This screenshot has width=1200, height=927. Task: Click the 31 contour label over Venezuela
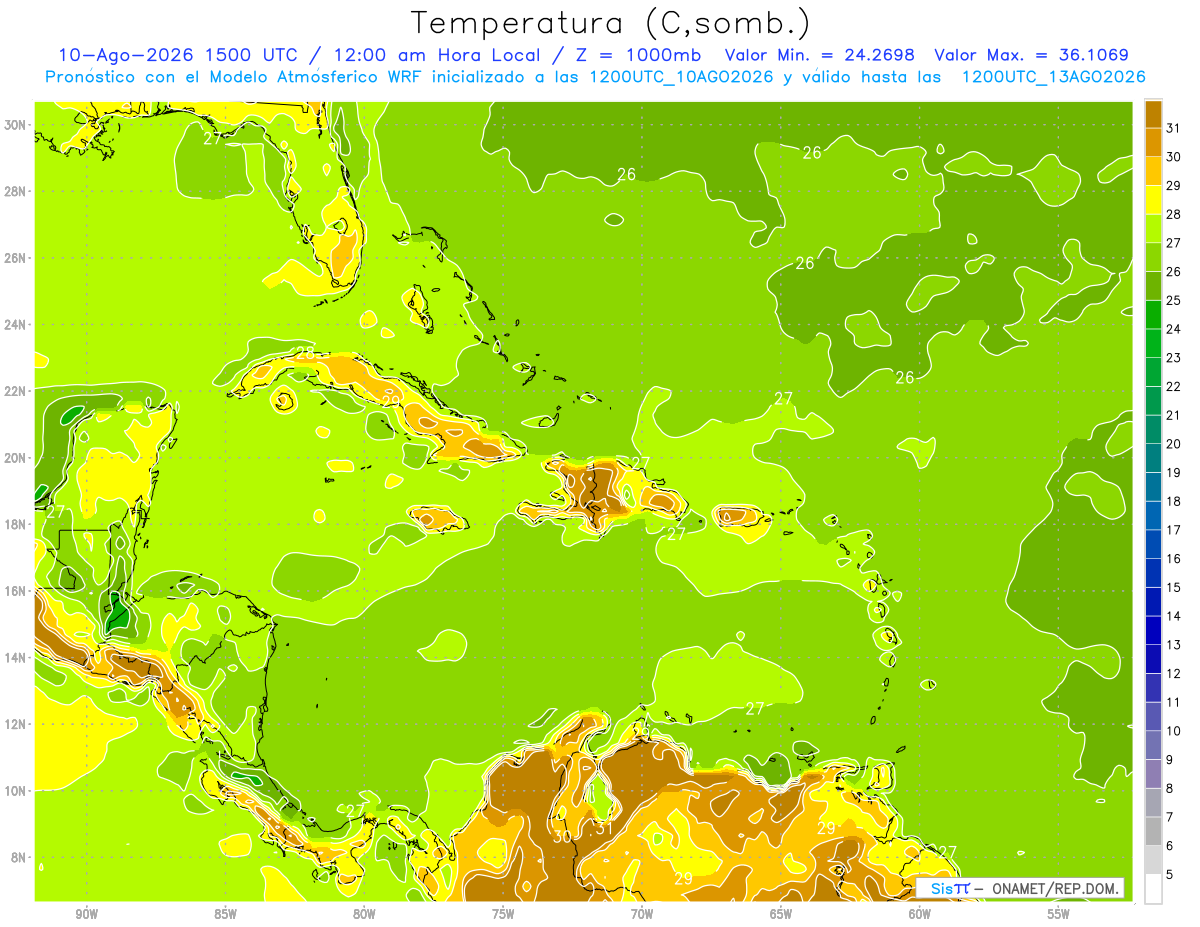coord(603,828)
